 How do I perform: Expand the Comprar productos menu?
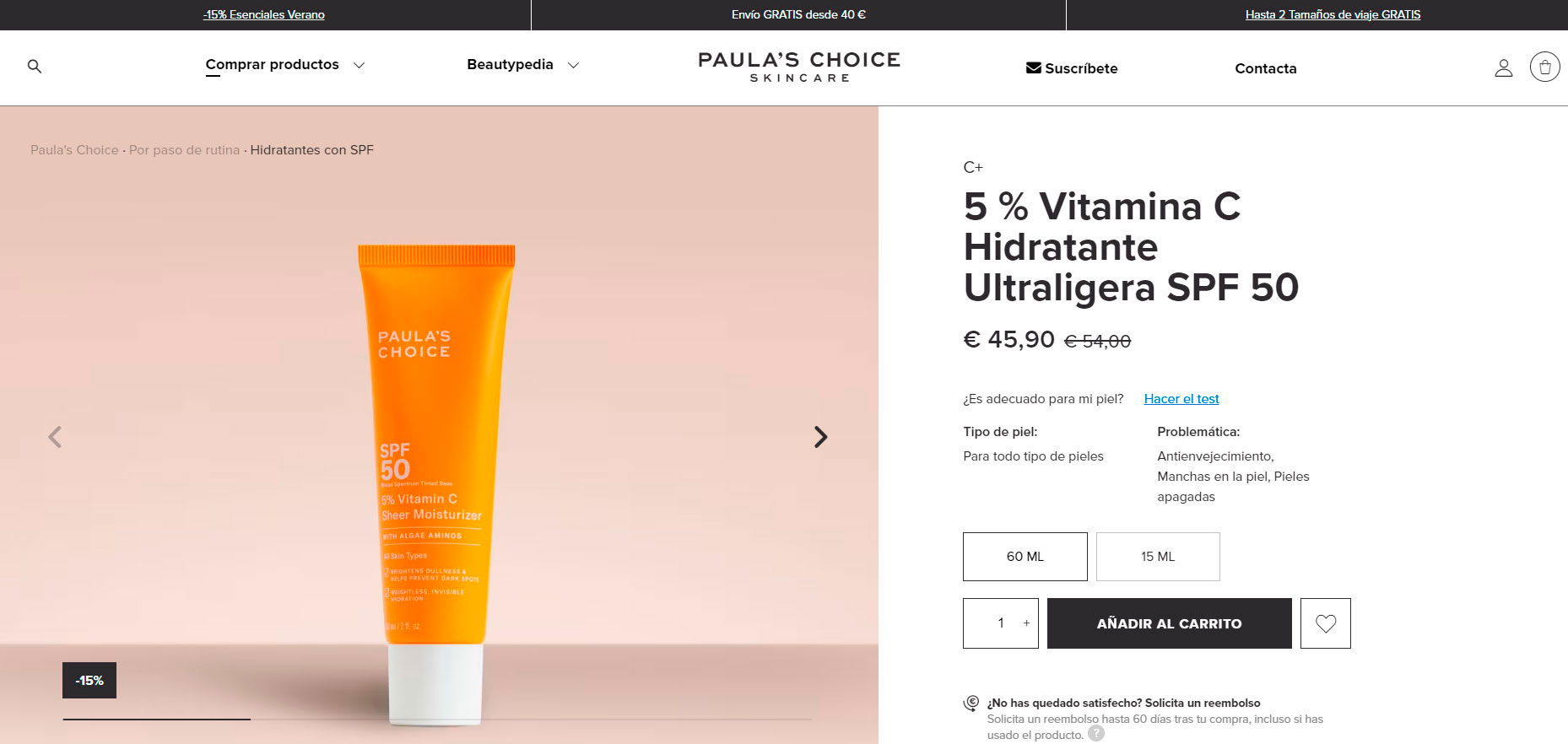tap(284, 65)
